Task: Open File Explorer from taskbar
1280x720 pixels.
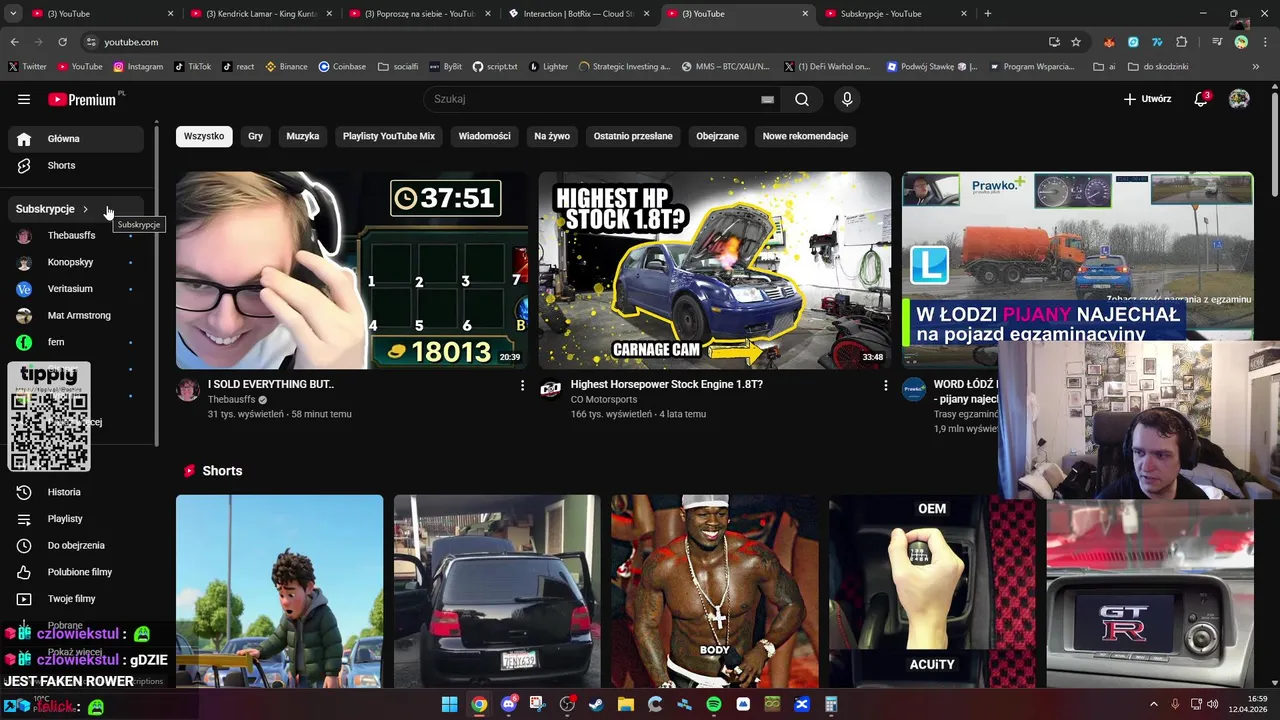Action: point(626,704)
